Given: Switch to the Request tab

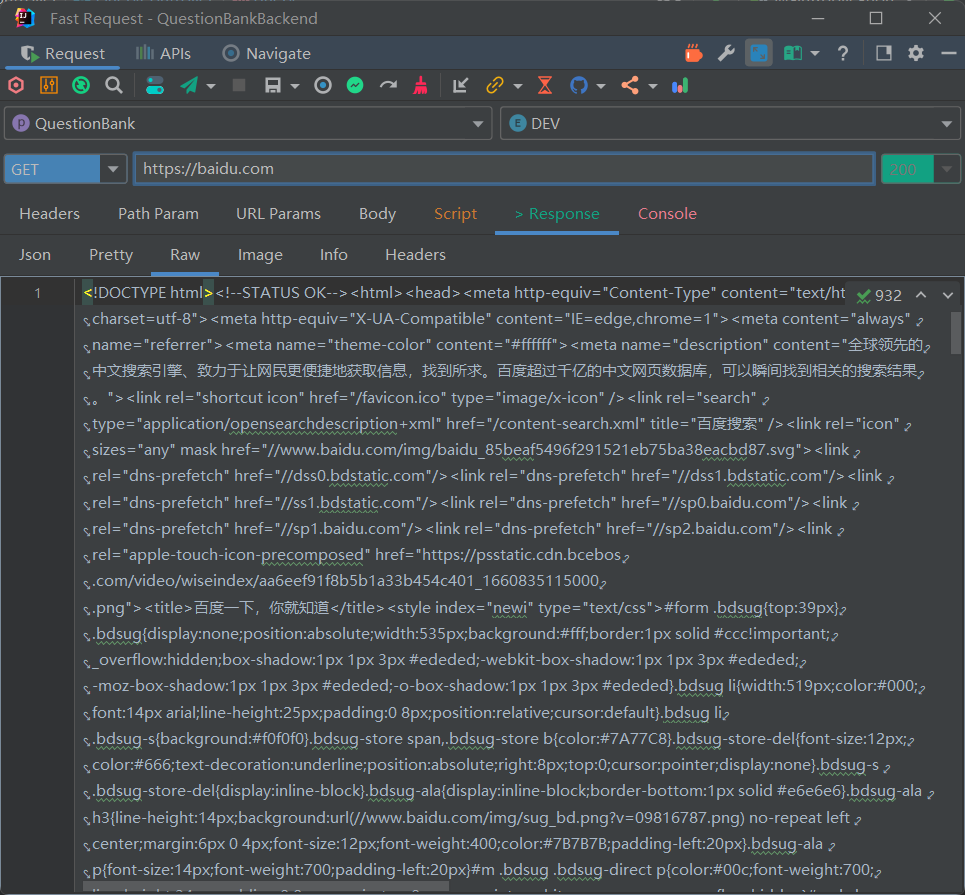Looking at the screenshot, I should (63, 54).
